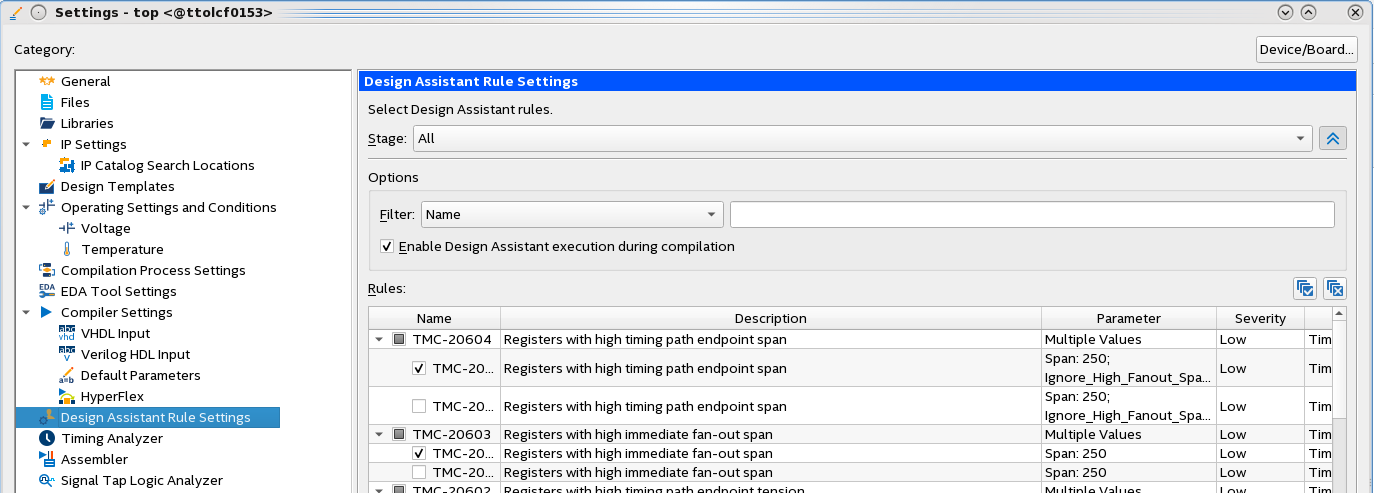
Task: Uncheck the first TMC-20604 child rule
Action: pos(419,368)
